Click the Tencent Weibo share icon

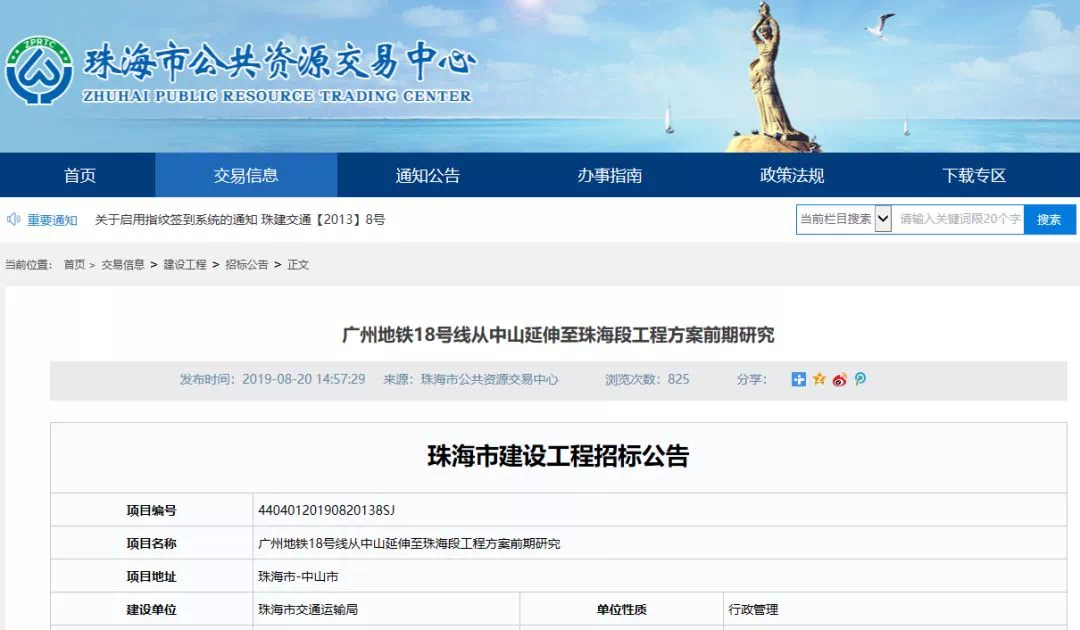point(860,379)
